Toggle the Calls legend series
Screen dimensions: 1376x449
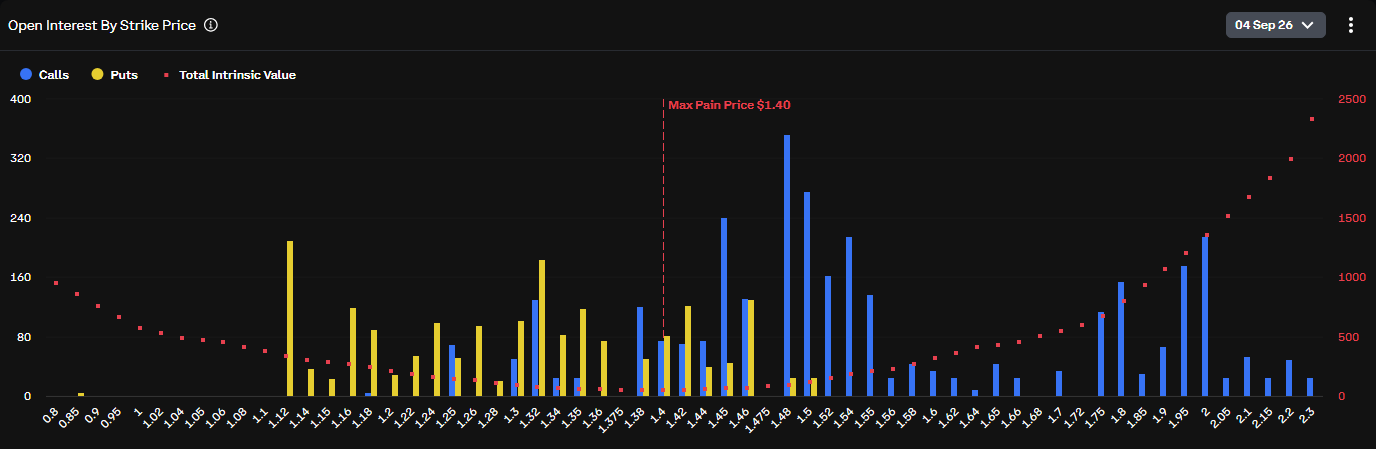[x=45, y=74]
